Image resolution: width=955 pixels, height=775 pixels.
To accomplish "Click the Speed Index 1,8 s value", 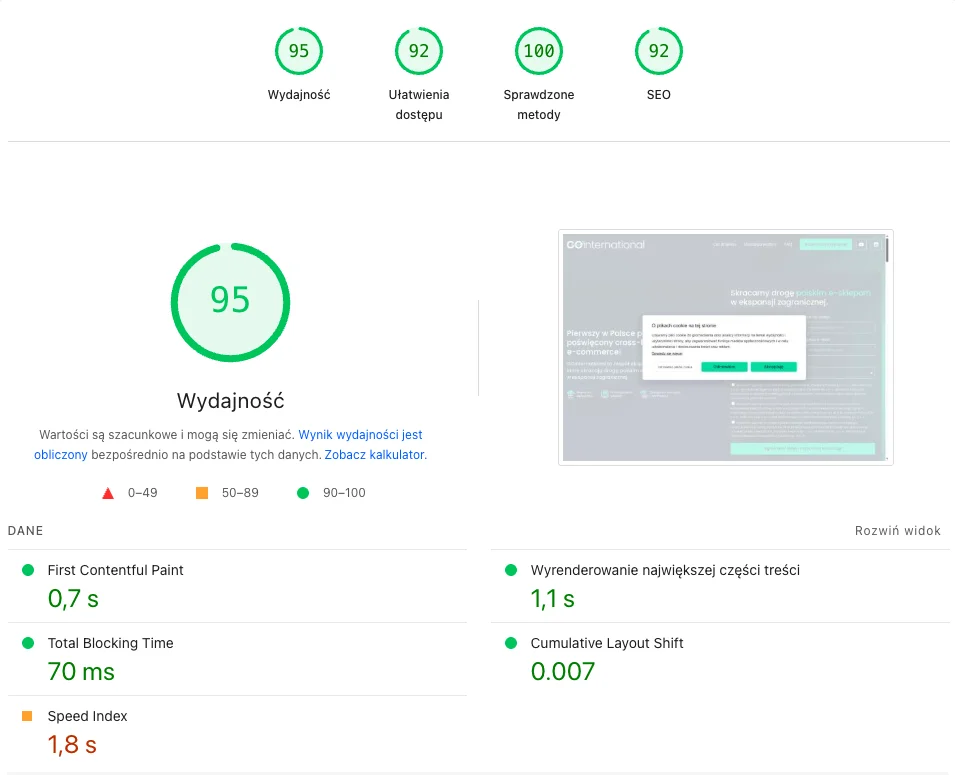I will tap(72, 745).
